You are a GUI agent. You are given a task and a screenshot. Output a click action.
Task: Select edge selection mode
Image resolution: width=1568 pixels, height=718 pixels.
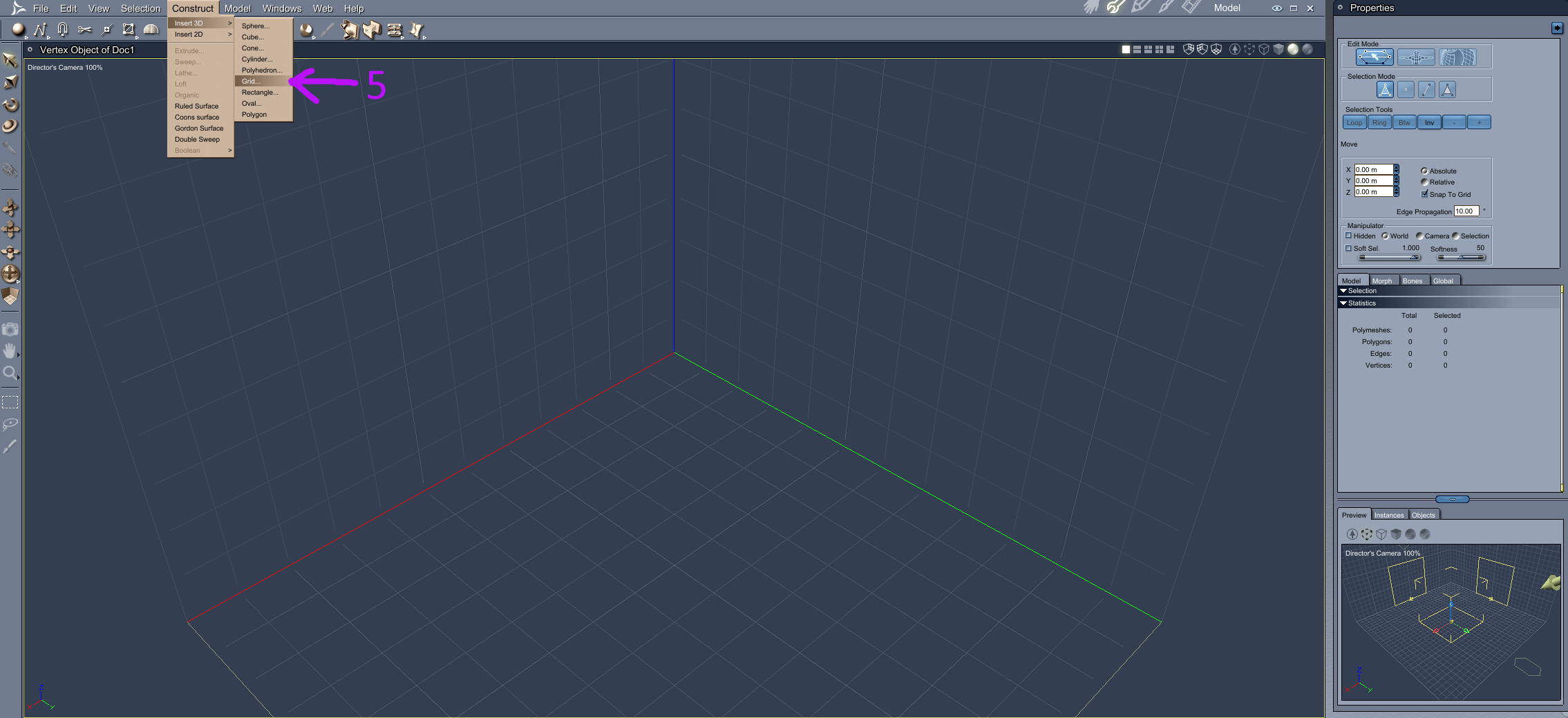[1426, 90]
